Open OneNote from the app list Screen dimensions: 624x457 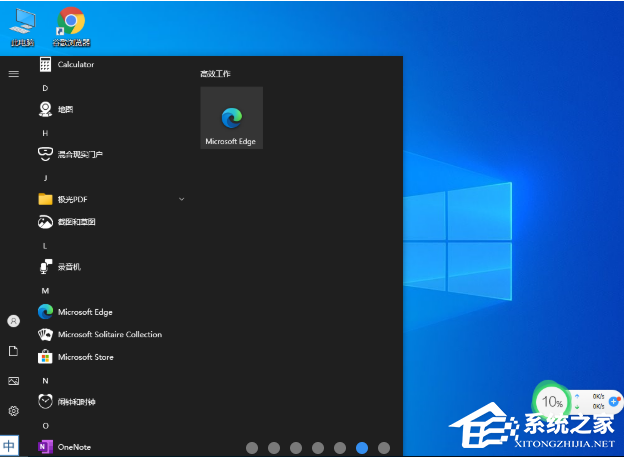pyautogui.click(x=74, y=447)
